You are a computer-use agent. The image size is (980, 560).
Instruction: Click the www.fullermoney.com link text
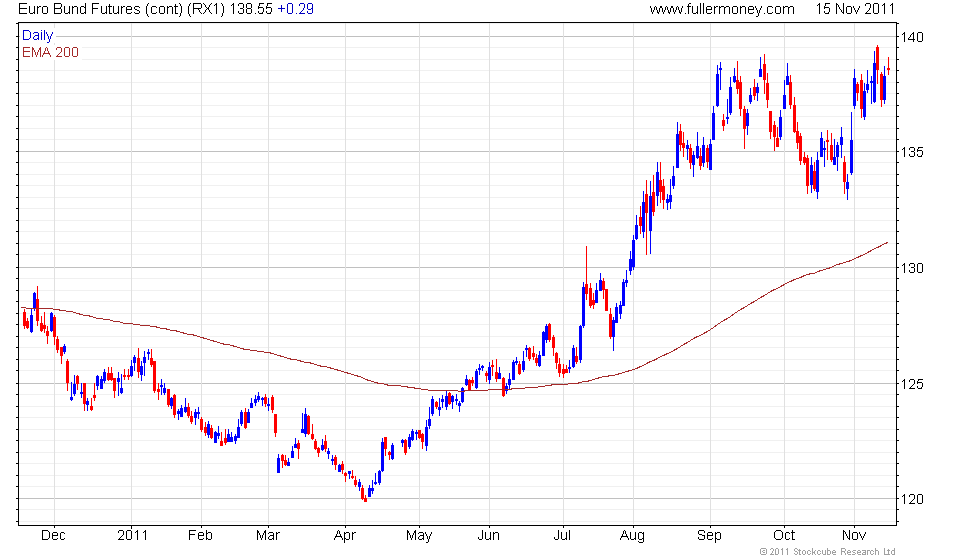click(722, 9)
